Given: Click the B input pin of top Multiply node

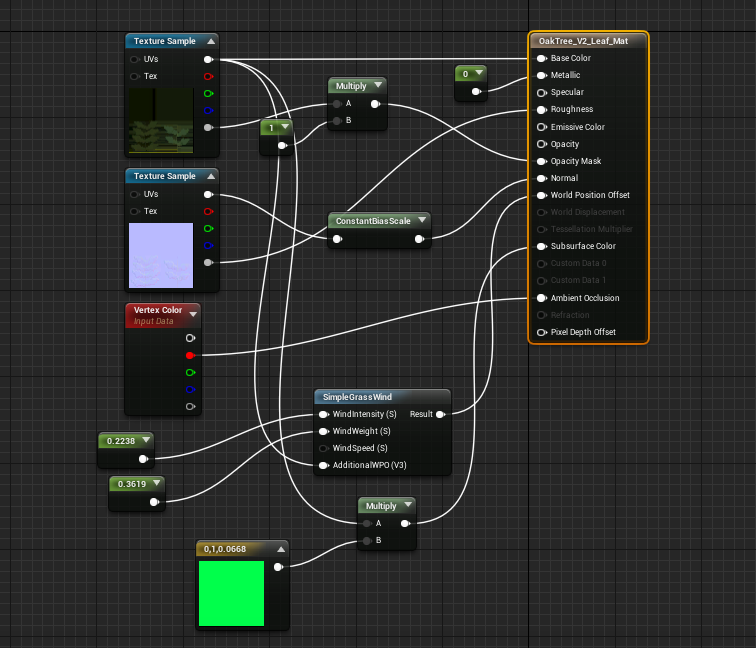Looking at the screenshot, I should point(337,121).
